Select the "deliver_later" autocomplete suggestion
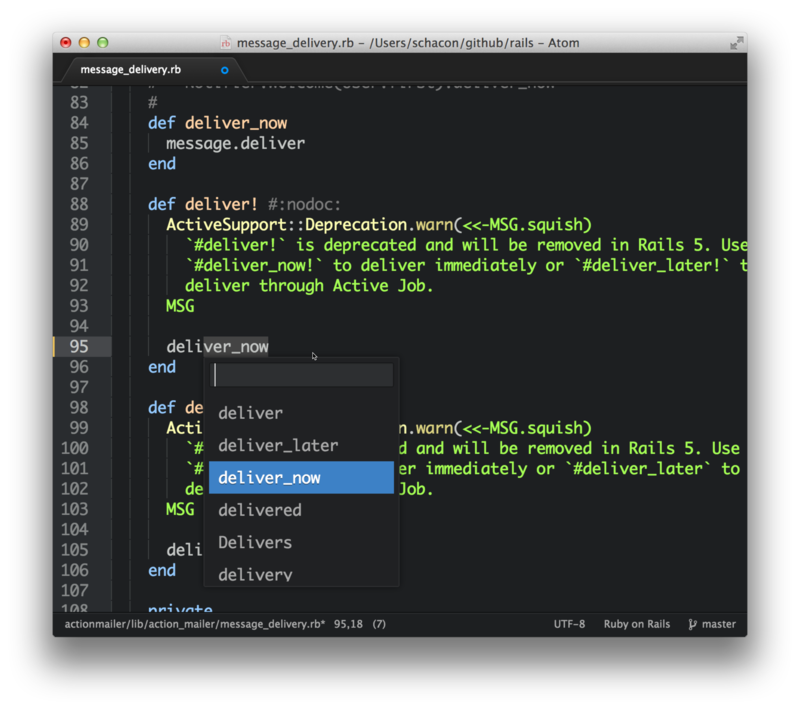Screen dimensions: 800x710 pyautogui.click(x=278, y=445)
